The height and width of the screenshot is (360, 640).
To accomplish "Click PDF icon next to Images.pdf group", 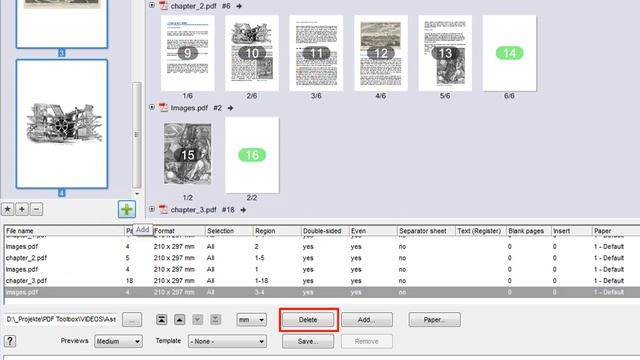I will [163, 108].
